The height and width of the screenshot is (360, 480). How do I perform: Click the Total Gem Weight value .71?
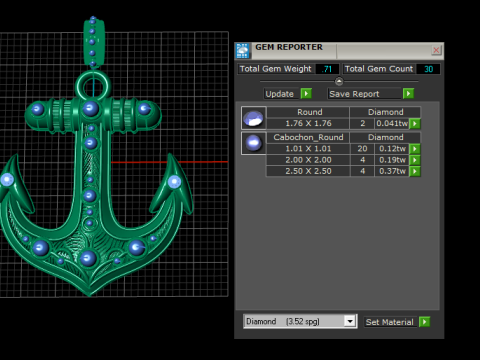pos(327,69)
